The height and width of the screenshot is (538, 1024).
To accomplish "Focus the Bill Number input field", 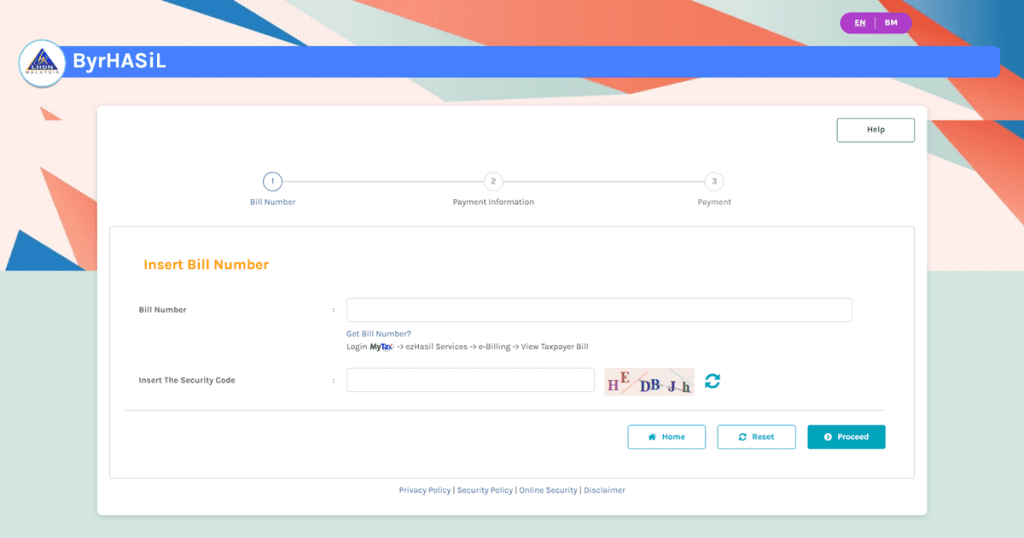I will click(x=599, y=310).
